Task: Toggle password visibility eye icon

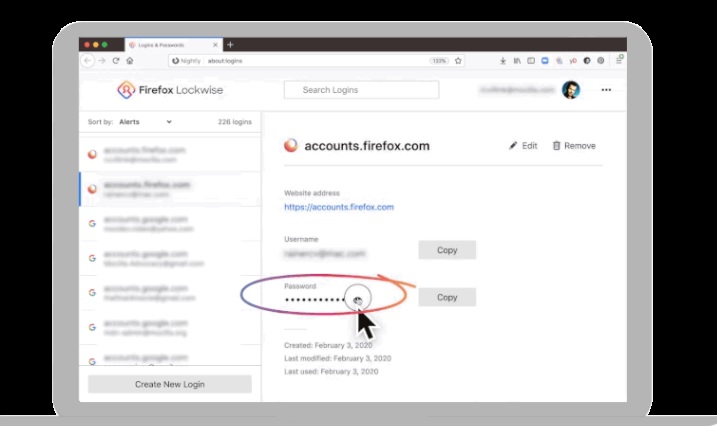Action: click(358, 300)
